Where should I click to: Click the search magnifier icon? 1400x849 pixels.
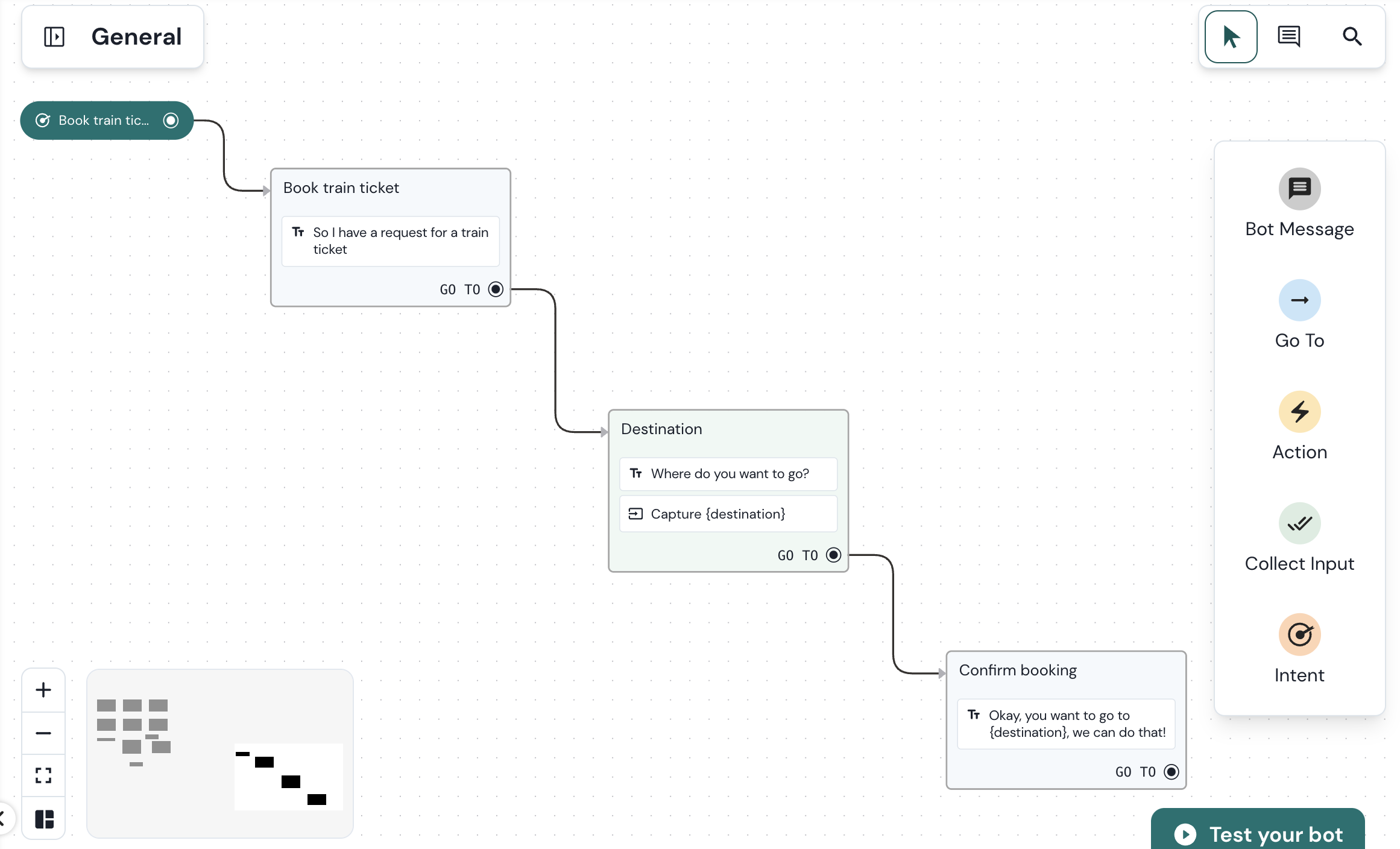[1352, 37]
